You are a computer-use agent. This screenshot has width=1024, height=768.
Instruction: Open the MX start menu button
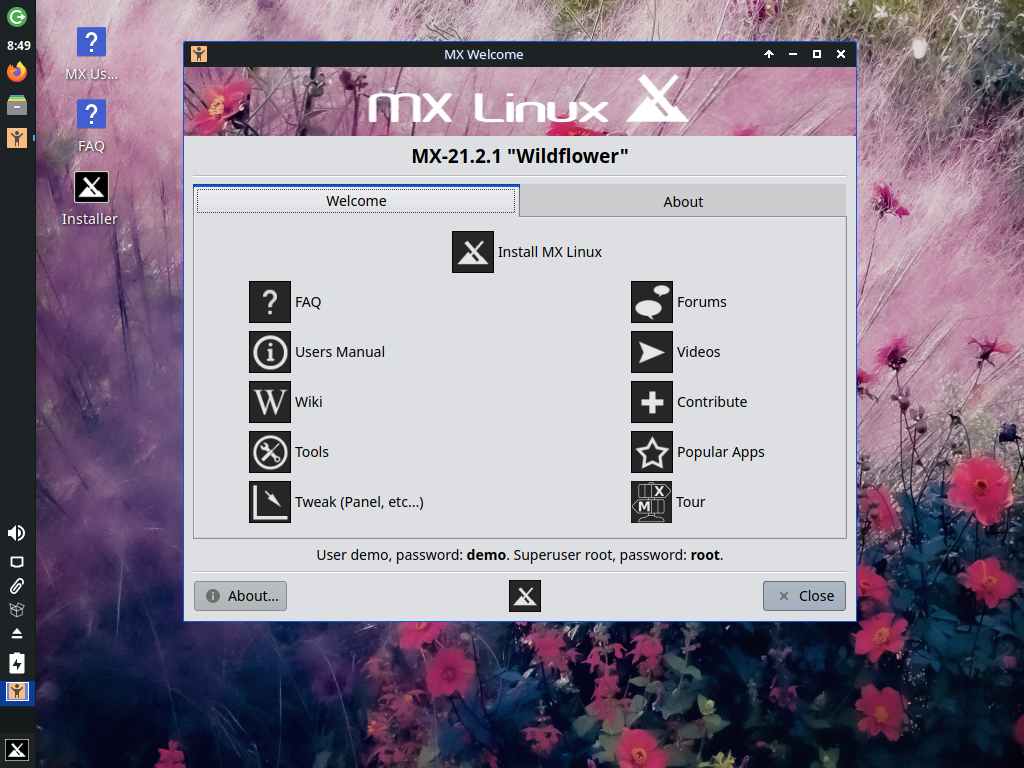[x=17, y=750]
